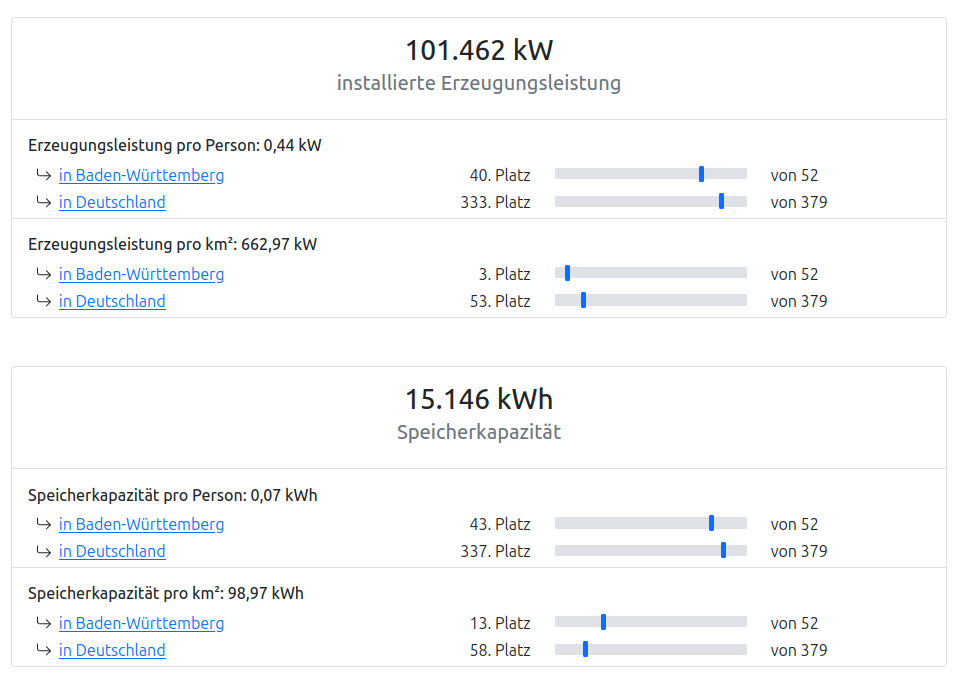Click rank marker on 40. Platz bar
The image size is (957, 677).
701,174
